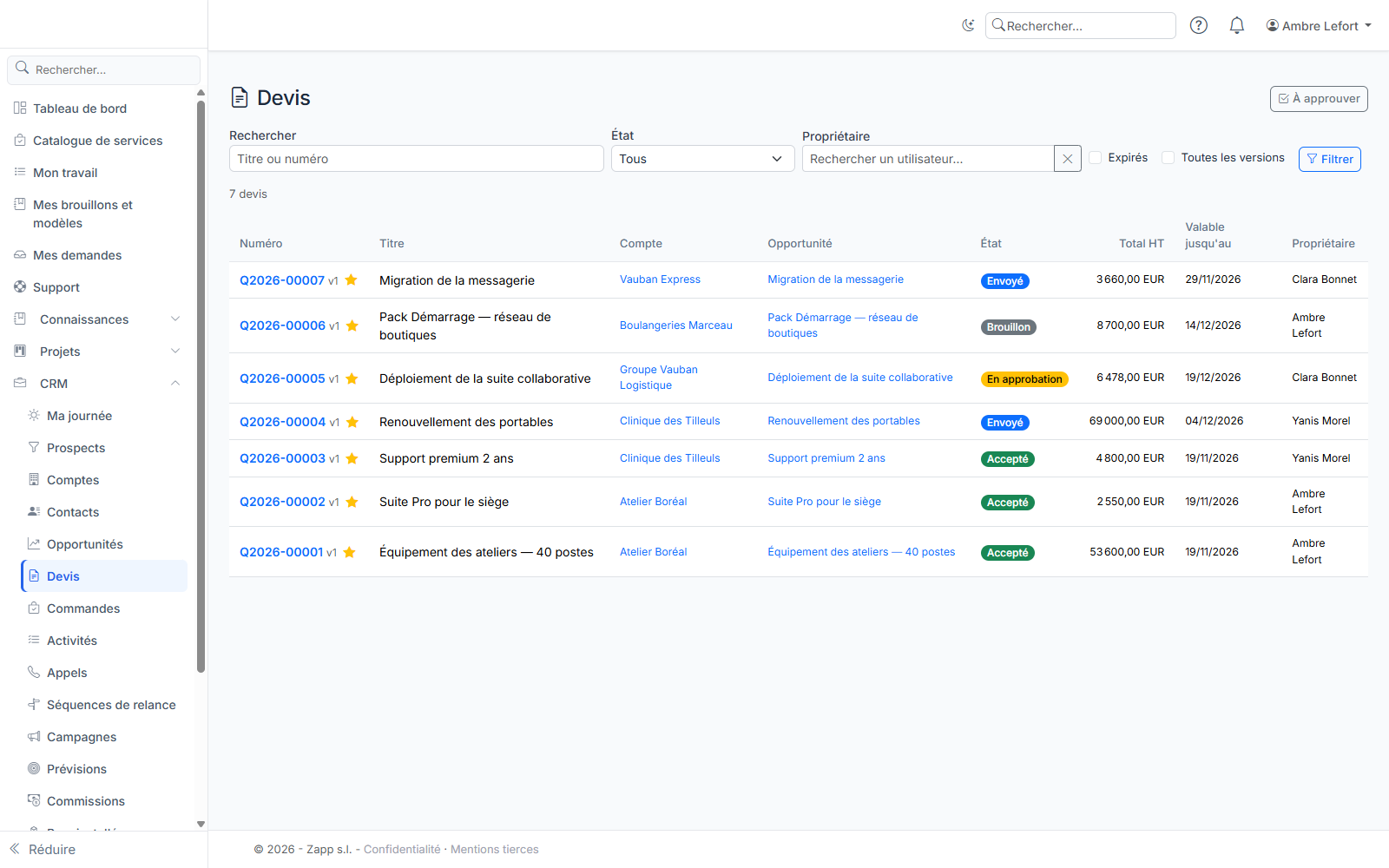1389x868 pixels.
Task: Click the Contacts people icon
Action: pos(34,511)
